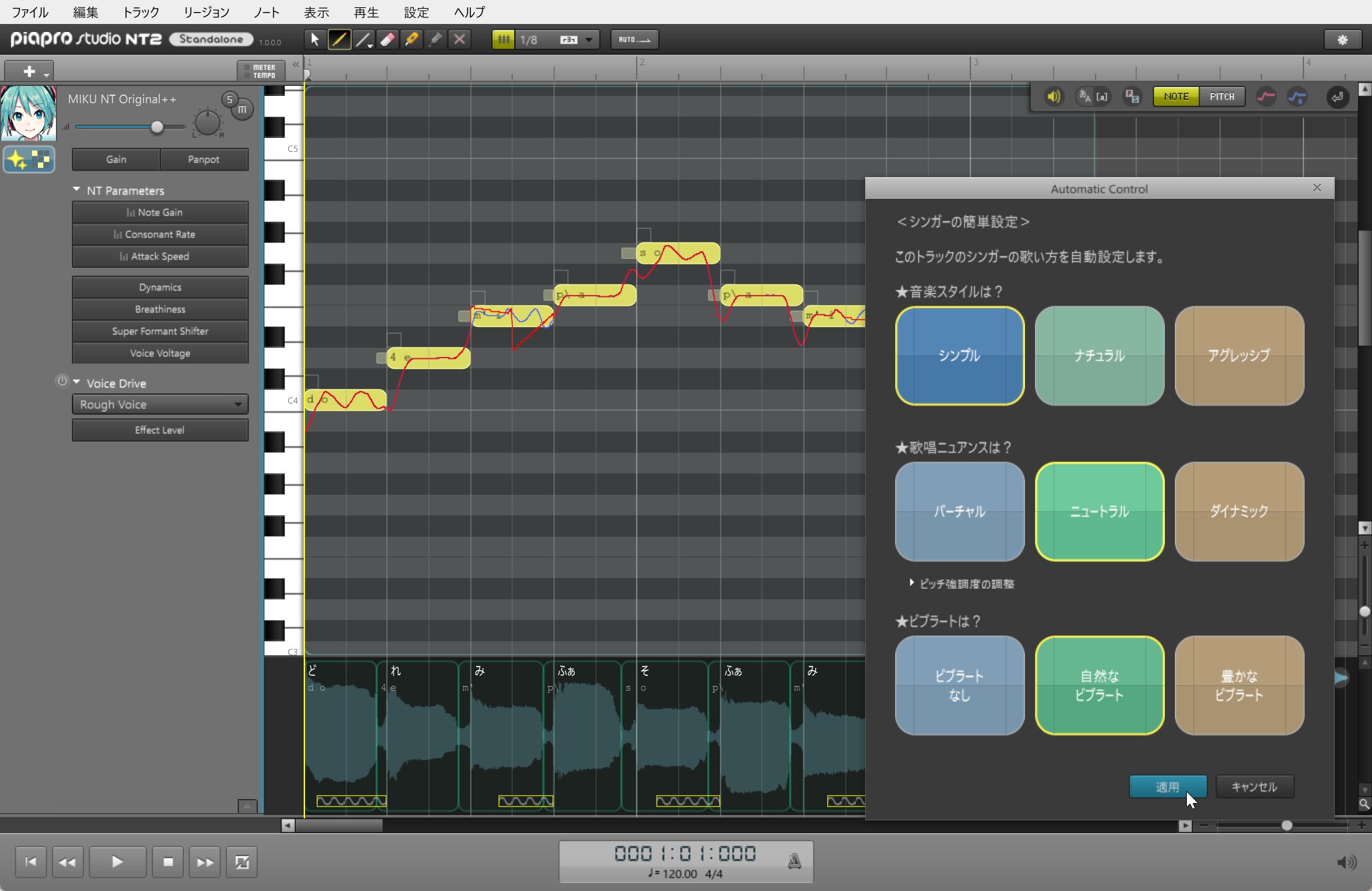The width and height of the screenshot is (1372, 891).
Task: Toggle red pitch curve display
Action: (x=1266, y=97)
